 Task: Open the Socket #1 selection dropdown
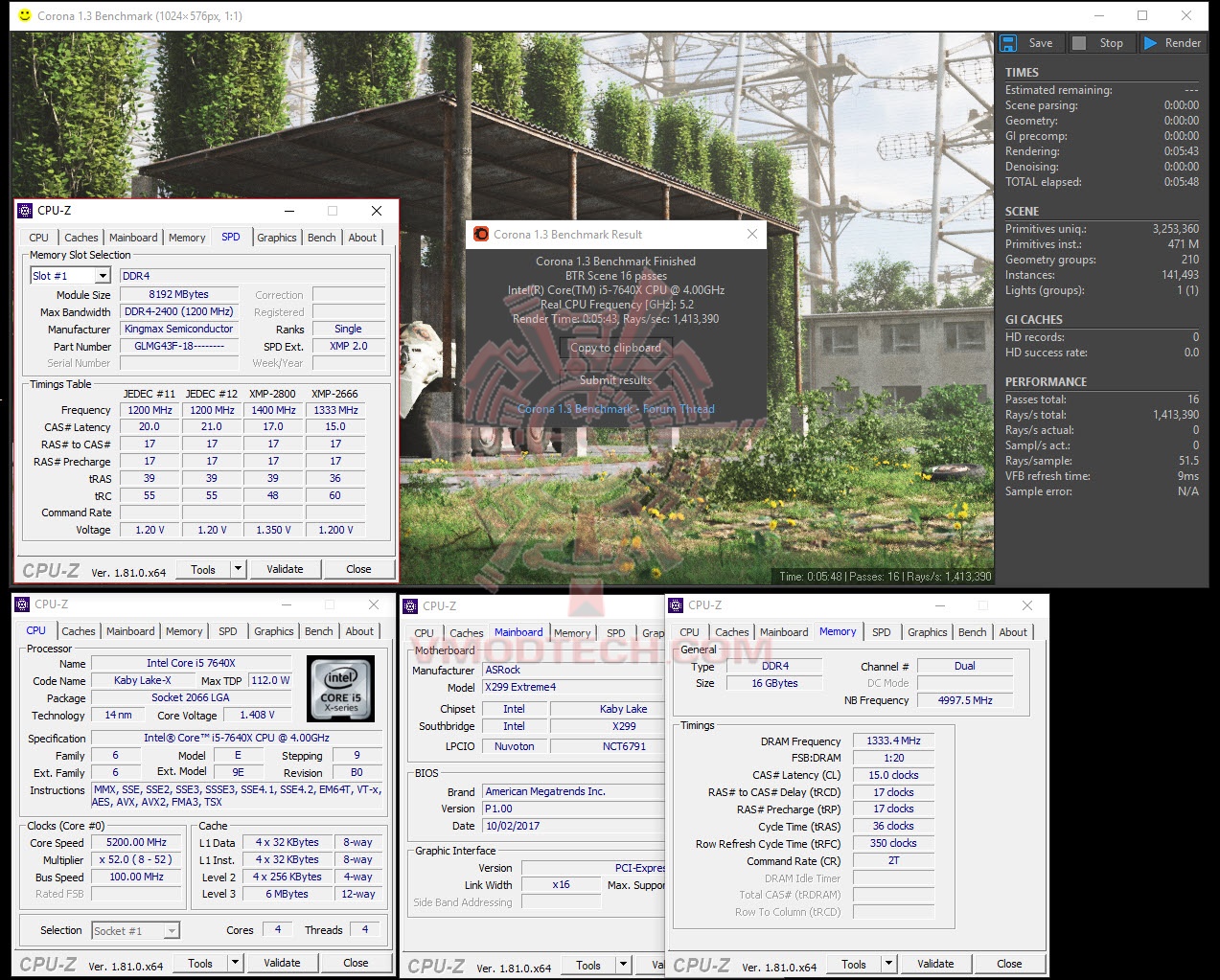tap(172, 931)
